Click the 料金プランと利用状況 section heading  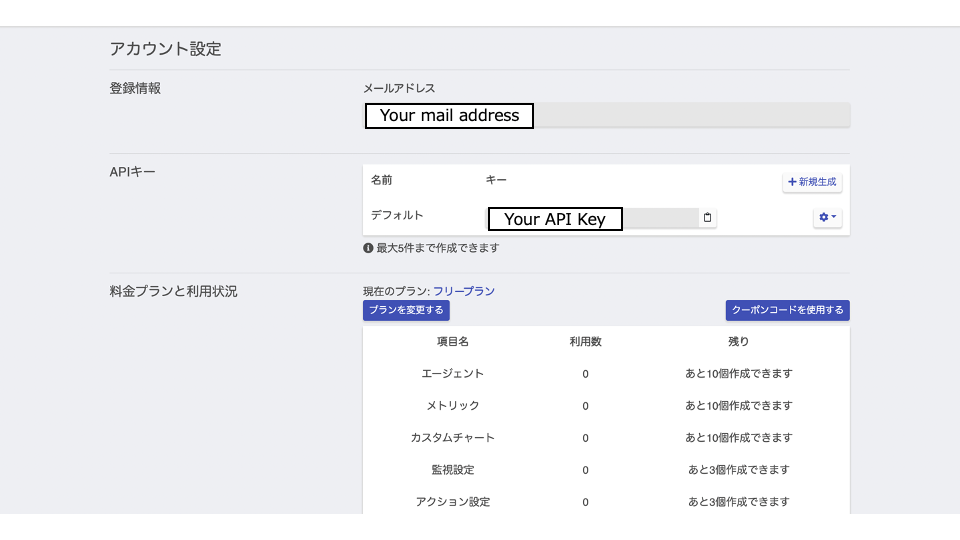pos(173,291)
